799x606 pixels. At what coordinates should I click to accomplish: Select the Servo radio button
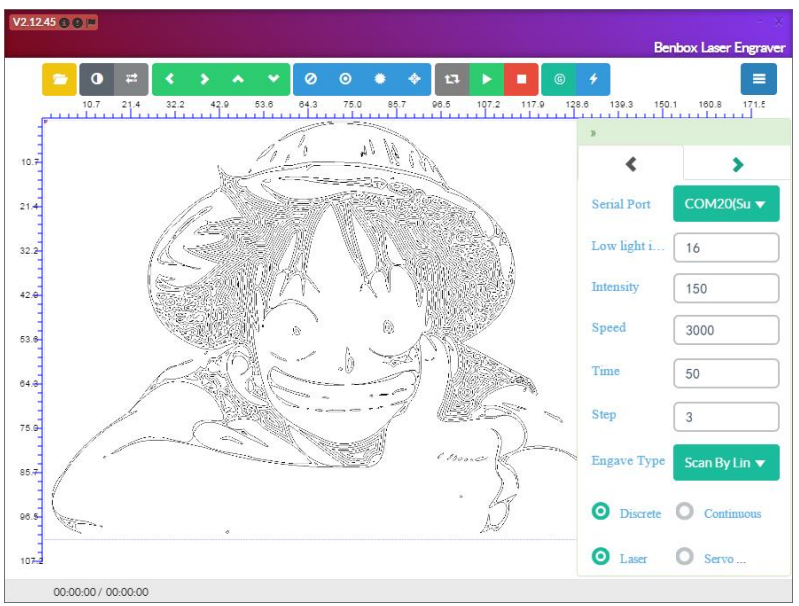(685, 556)
